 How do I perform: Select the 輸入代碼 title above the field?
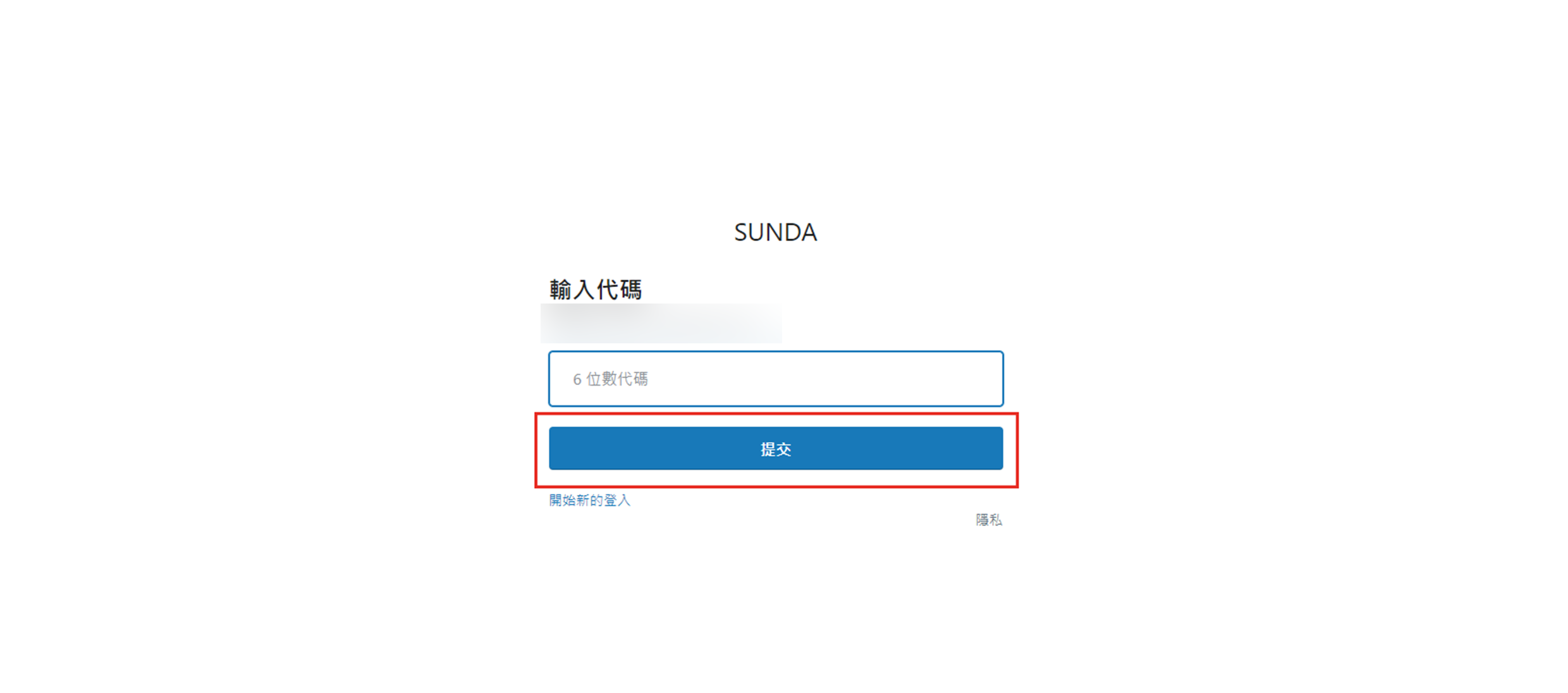coord(596,290)
